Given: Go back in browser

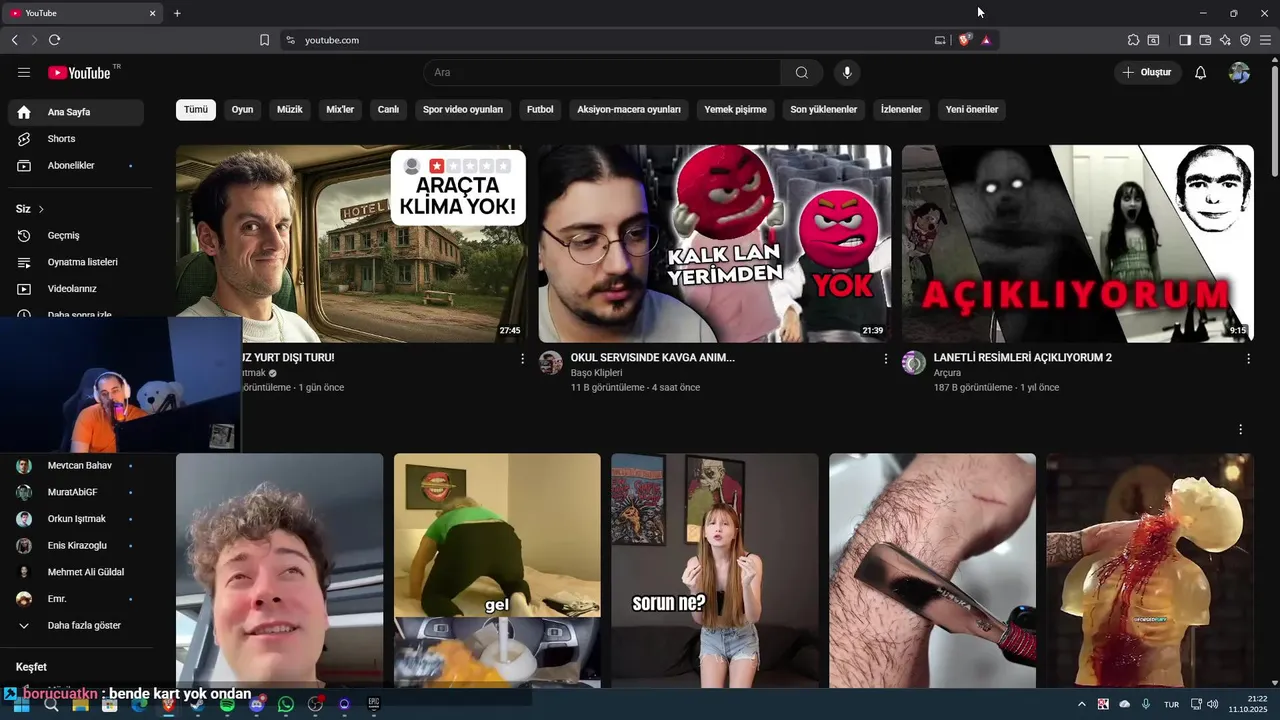Looking at the screenshot, I should click(x=14, y=40).
